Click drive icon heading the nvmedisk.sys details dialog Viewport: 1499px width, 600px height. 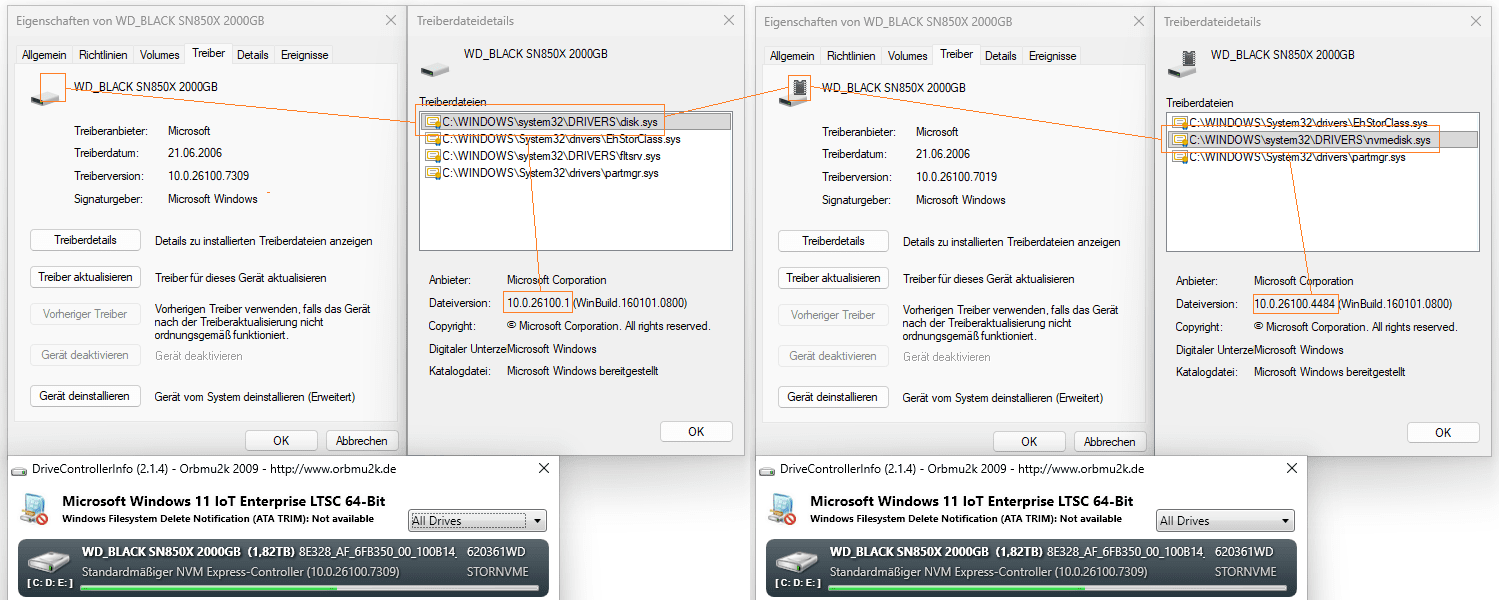coord(1182,64)
